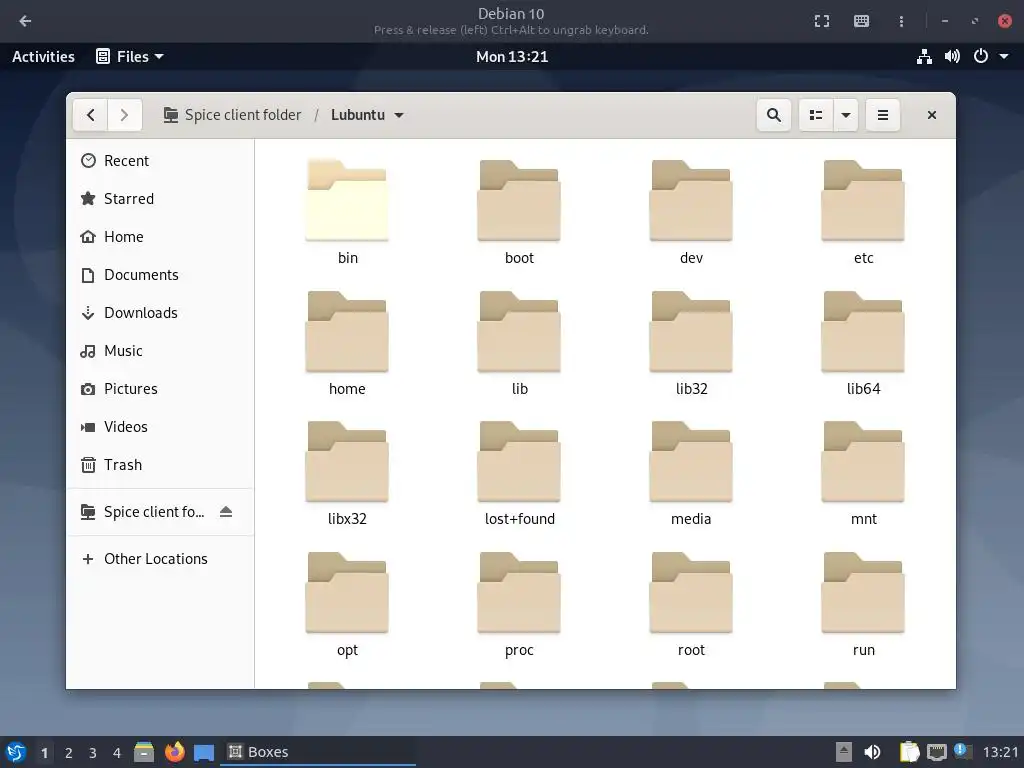The height and width of the screenshot is (768, 1024).
Task: Open the Activities overview
Action: point(43,57)
